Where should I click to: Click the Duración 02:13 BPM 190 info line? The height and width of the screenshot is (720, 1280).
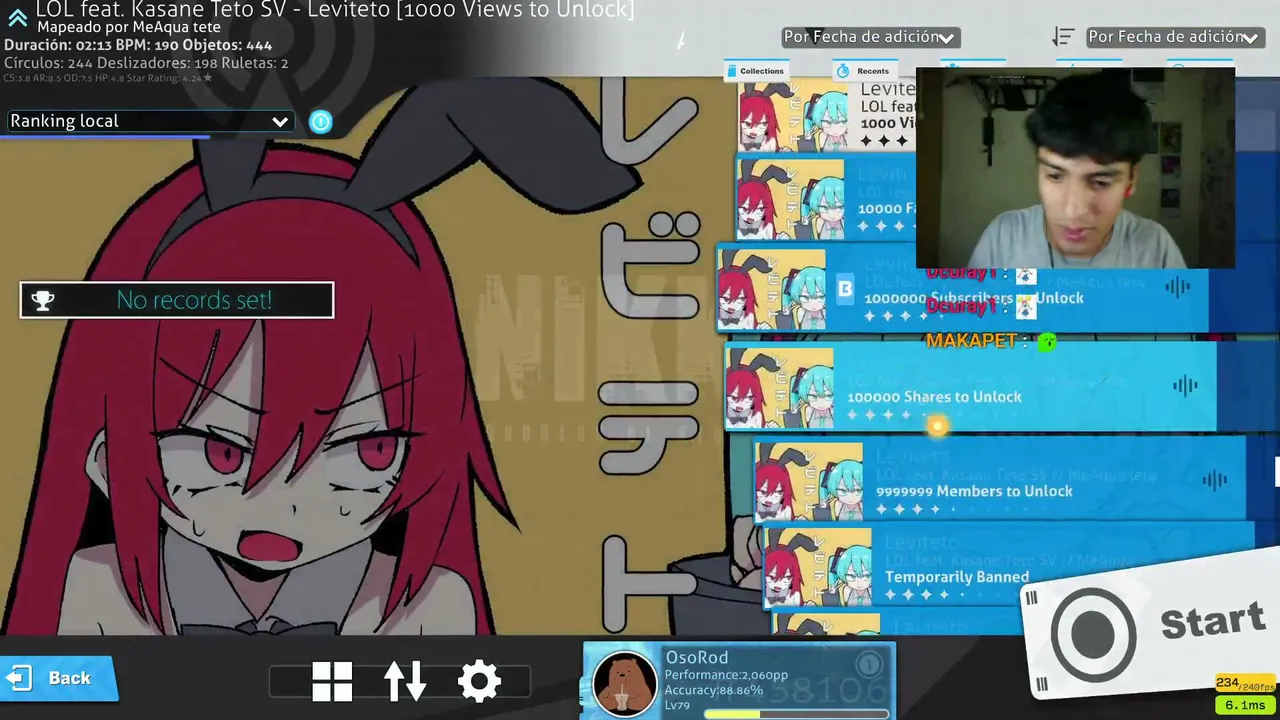pos(138,45)
